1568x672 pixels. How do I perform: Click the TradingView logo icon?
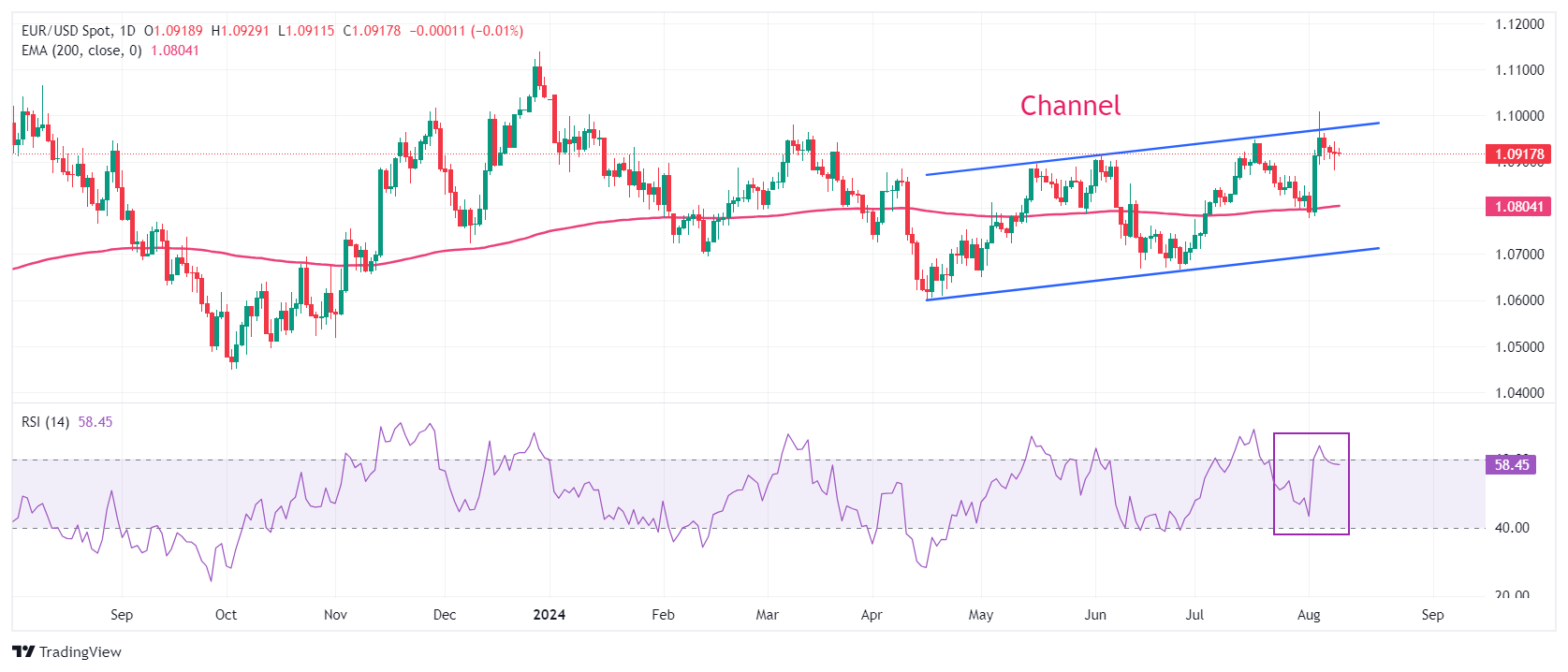pos(23,651)
